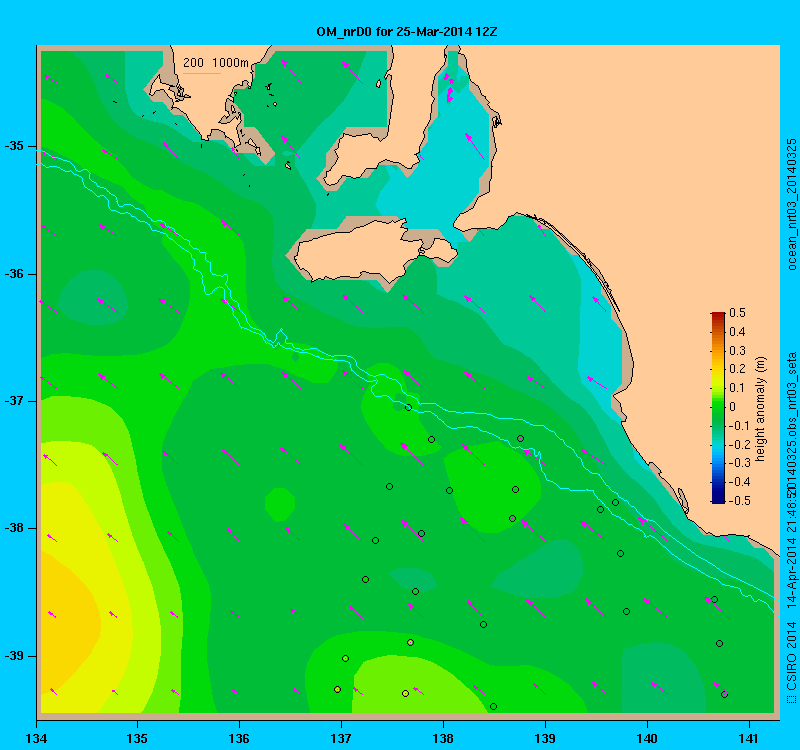Click the "140" longitude axis label

[647, 738]
